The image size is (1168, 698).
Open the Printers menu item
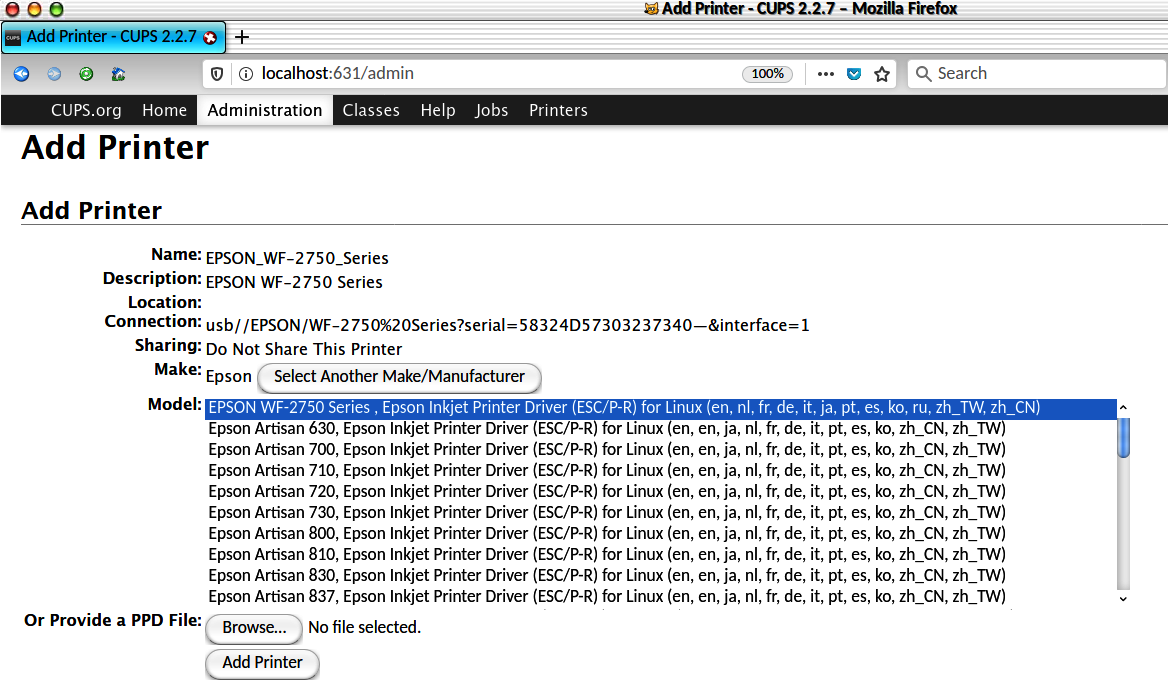558,110
